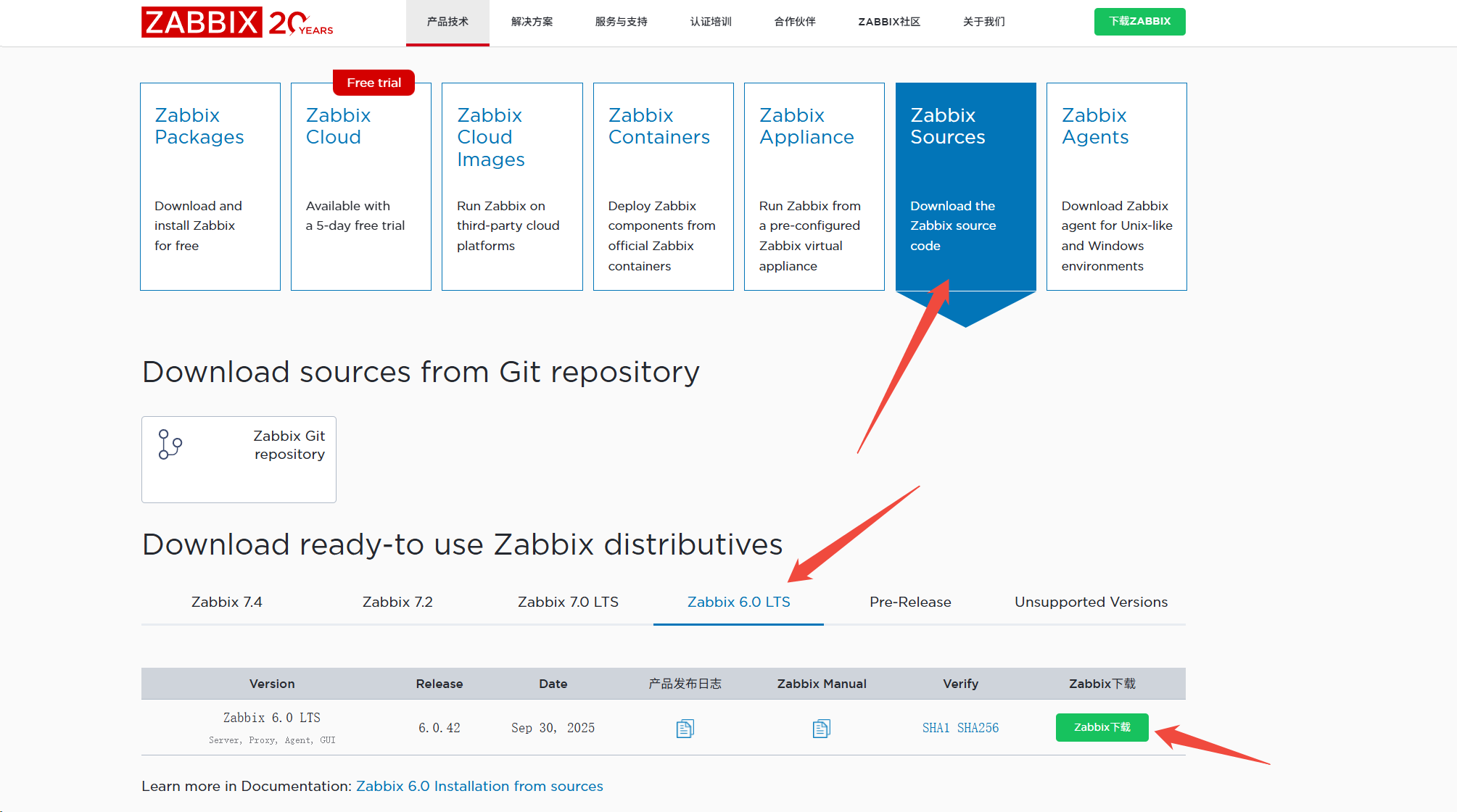Click the Git branch icon
Screen dimensions: 1457x812
coord(170,444)
